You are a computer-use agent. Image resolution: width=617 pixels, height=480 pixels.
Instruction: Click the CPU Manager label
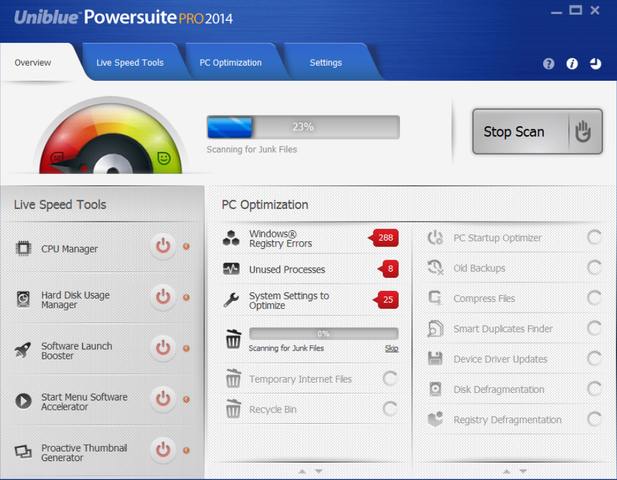(70, 249)
